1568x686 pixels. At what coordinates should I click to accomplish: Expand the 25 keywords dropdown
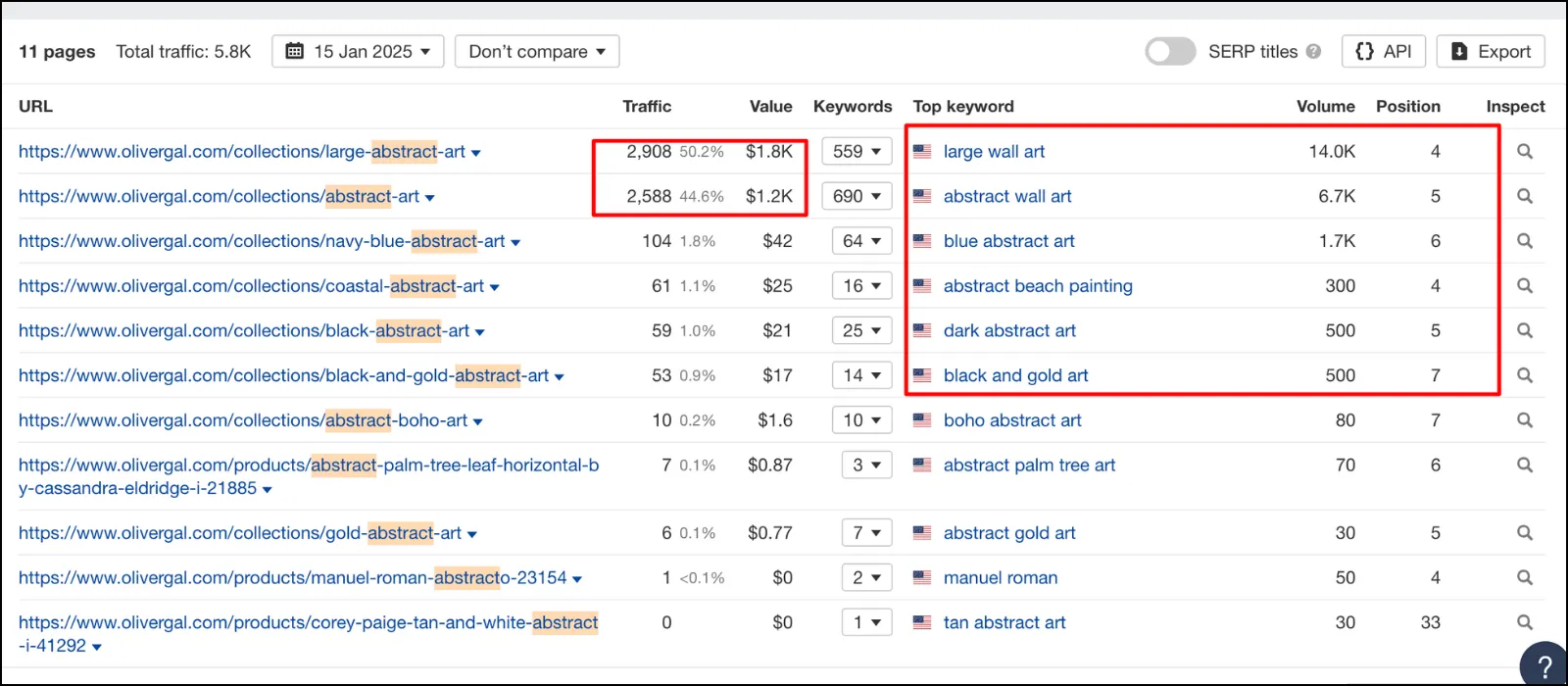862,330
